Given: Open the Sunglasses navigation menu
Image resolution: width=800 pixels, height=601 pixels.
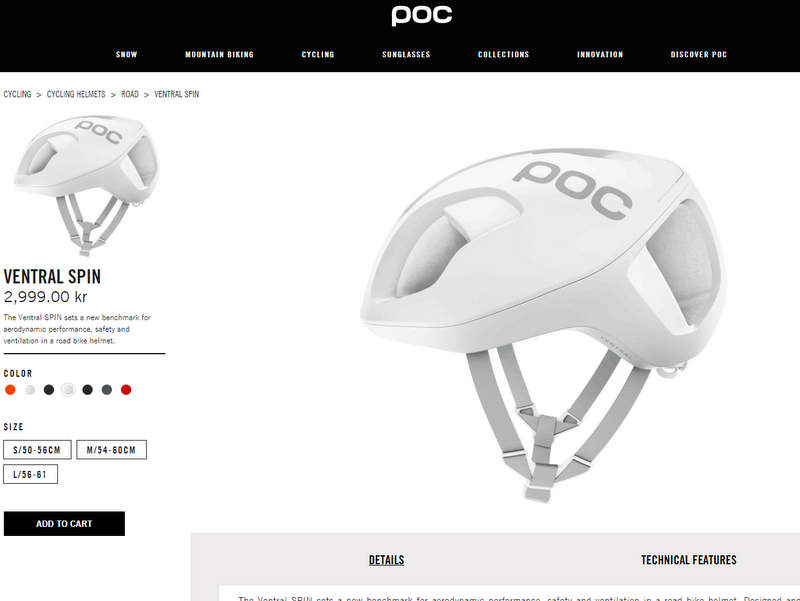Looking at the screenshot, I should point(406,55).
